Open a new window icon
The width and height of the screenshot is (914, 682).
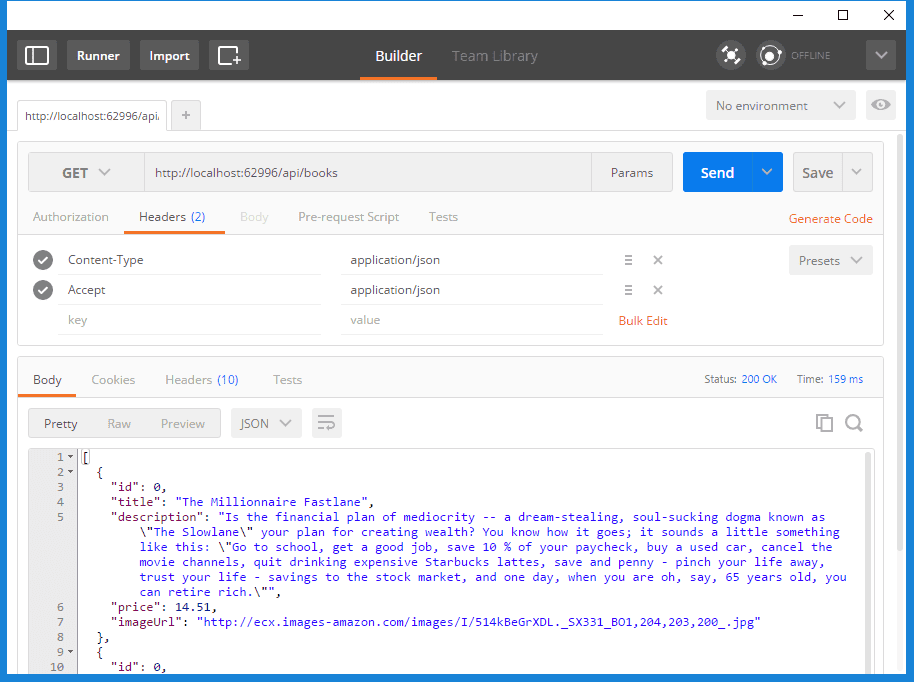[x=228, y=55]
